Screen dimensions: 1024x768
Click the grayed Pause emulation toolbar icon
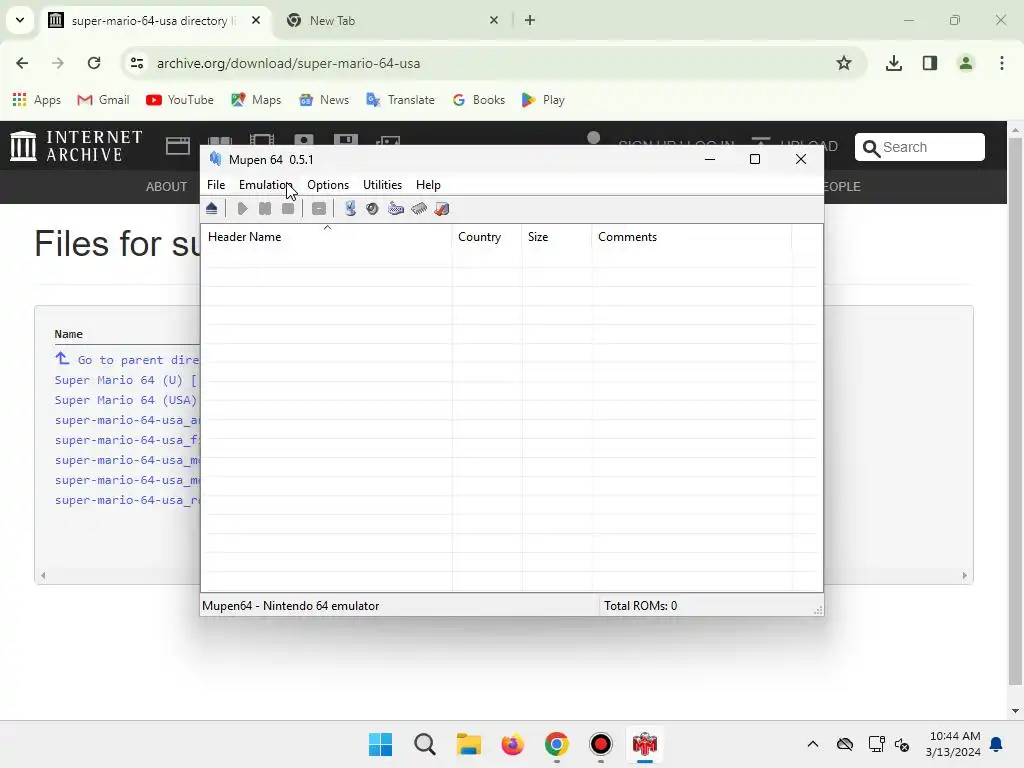[264, 209]
